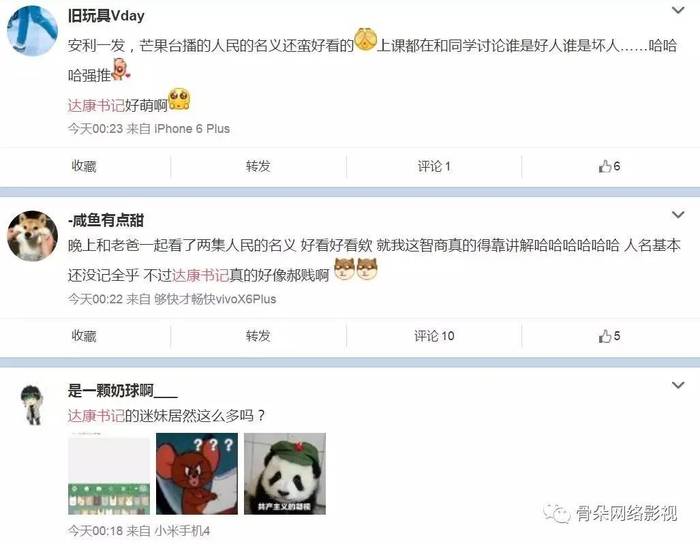Open the panda with green cap image
The height and width of the screenshot is (544, 700).
point(285,473)
